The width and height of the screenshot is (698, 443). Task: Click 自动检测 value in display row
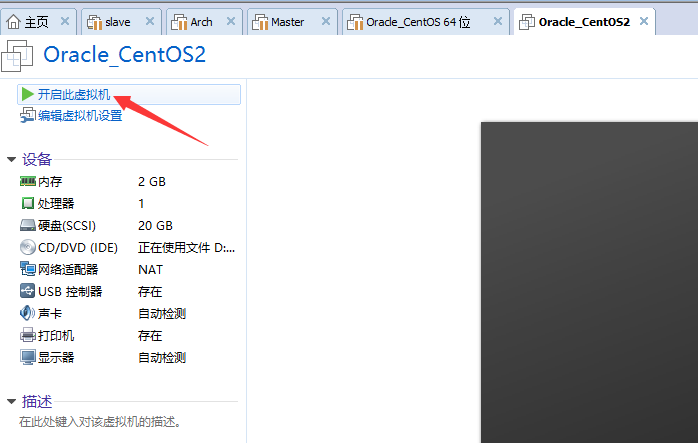(x=162, y=358)
